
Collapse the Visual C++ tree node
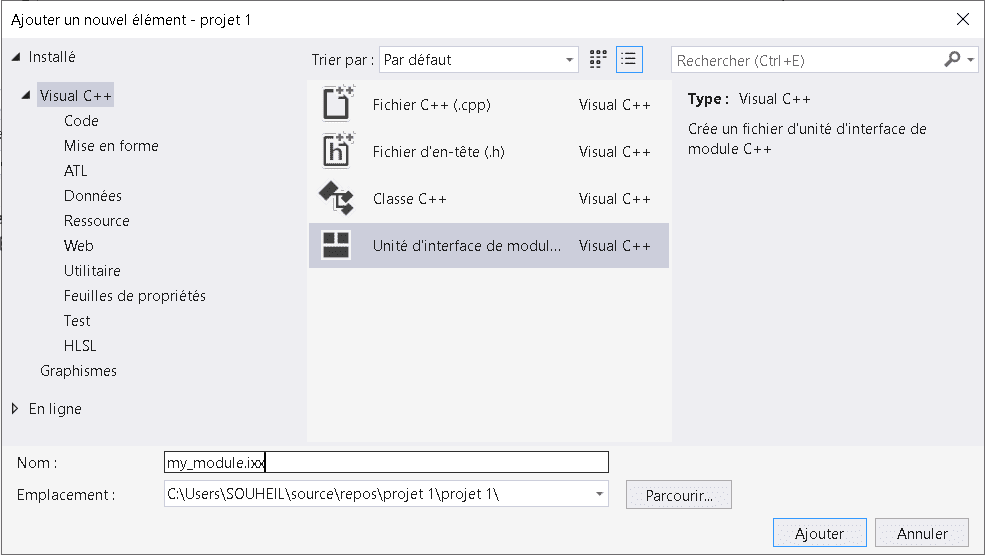tap(26, 96)
